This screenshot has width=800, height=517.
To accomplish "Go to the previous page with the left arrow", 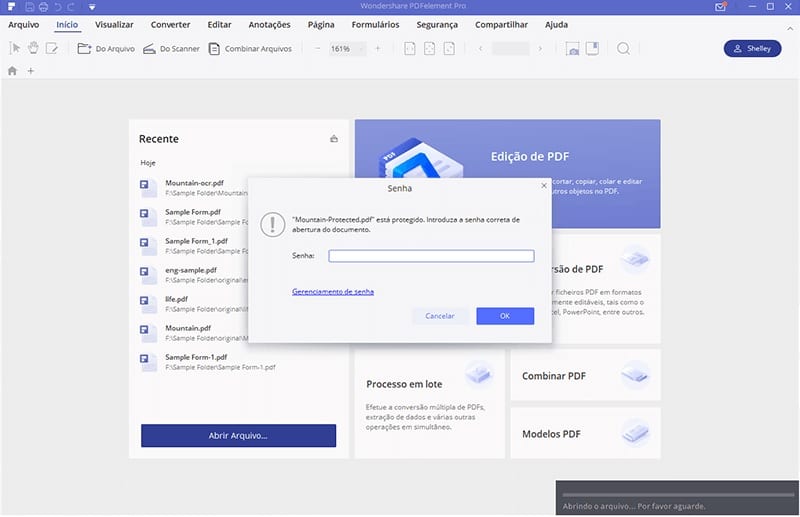I will point(480,48).
